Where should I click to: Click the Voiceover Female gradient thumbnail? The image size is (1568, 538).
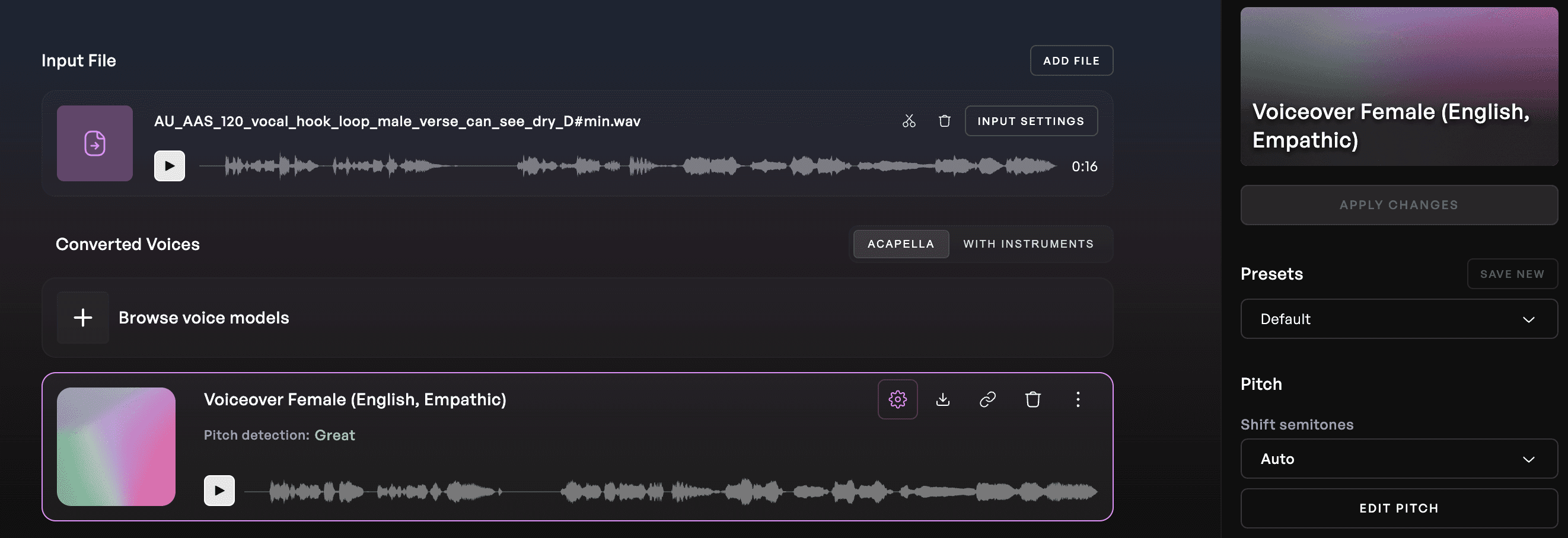pos(116,447)
